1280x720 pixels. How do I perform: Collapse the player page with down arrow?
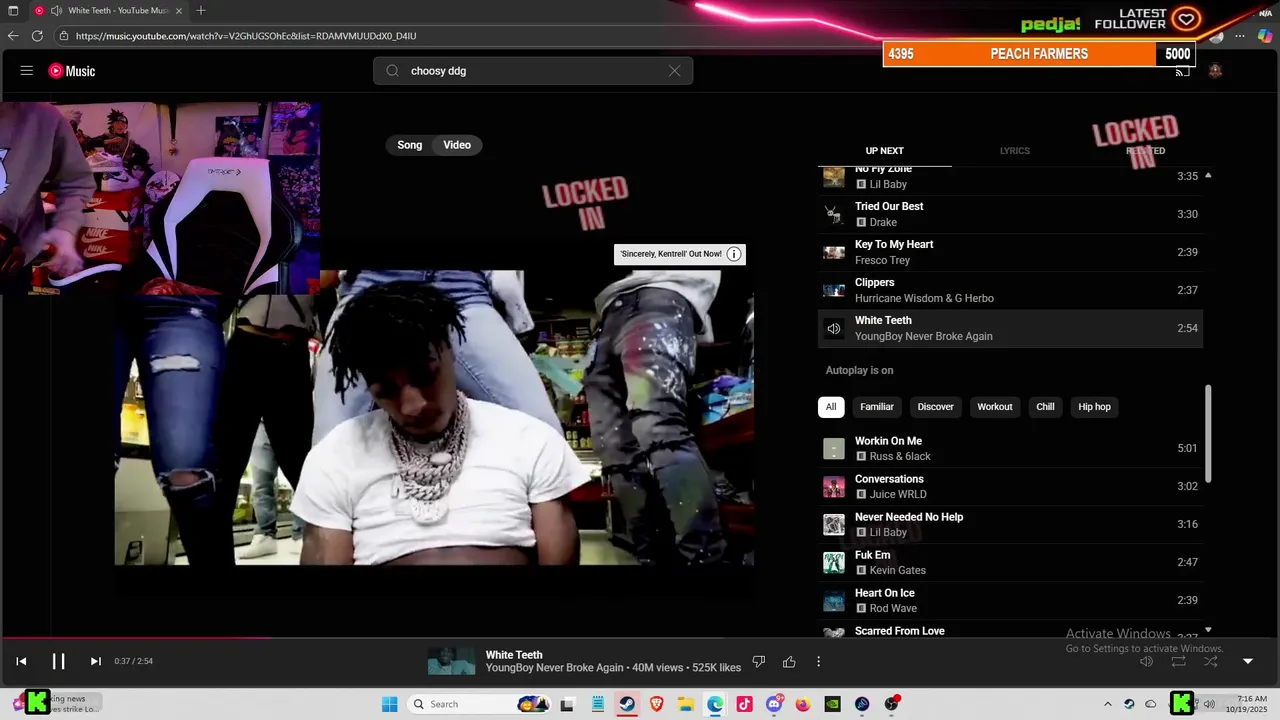[x=1247, y=661]
